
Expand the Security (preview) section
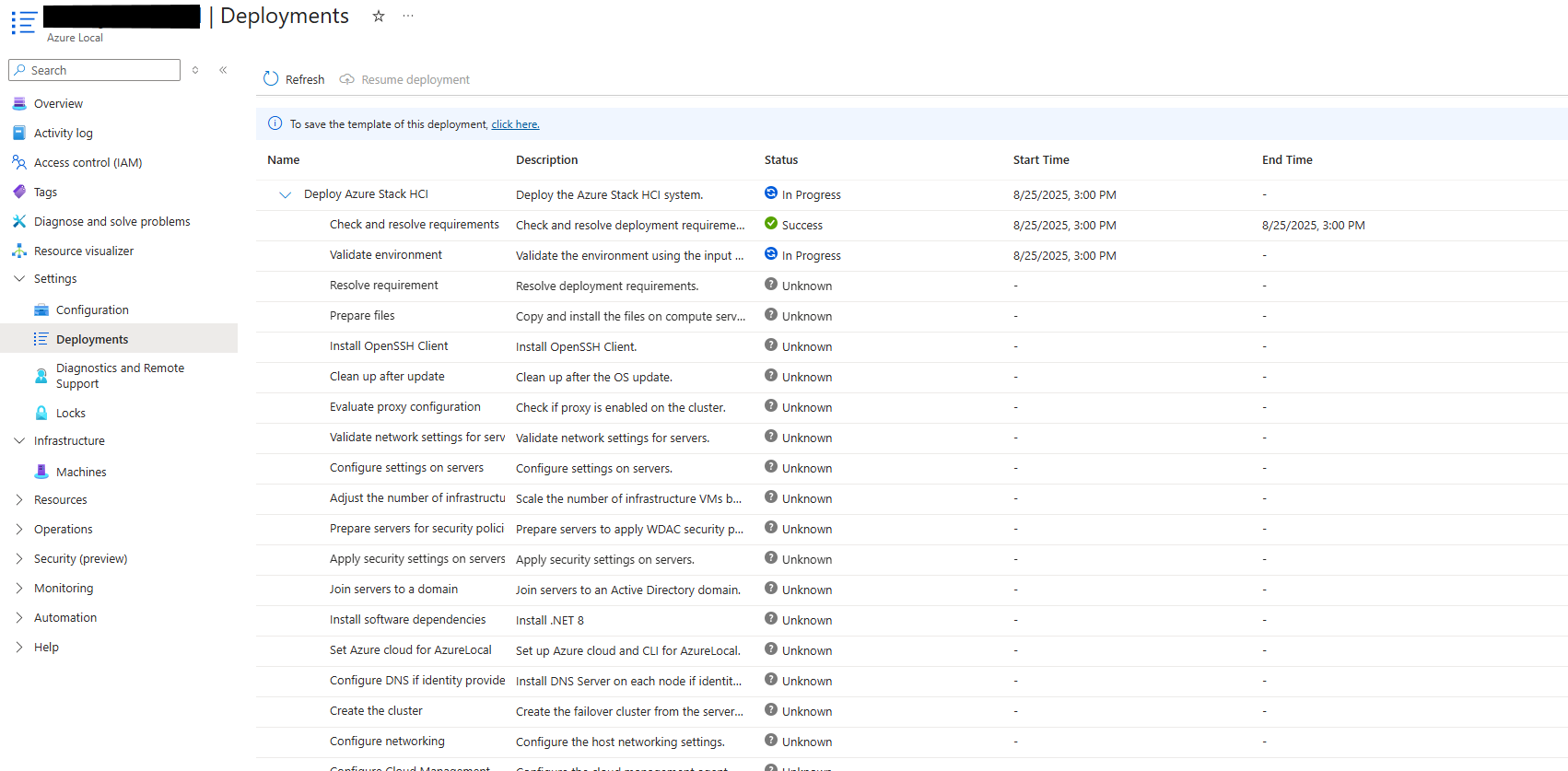coord(19,558)
